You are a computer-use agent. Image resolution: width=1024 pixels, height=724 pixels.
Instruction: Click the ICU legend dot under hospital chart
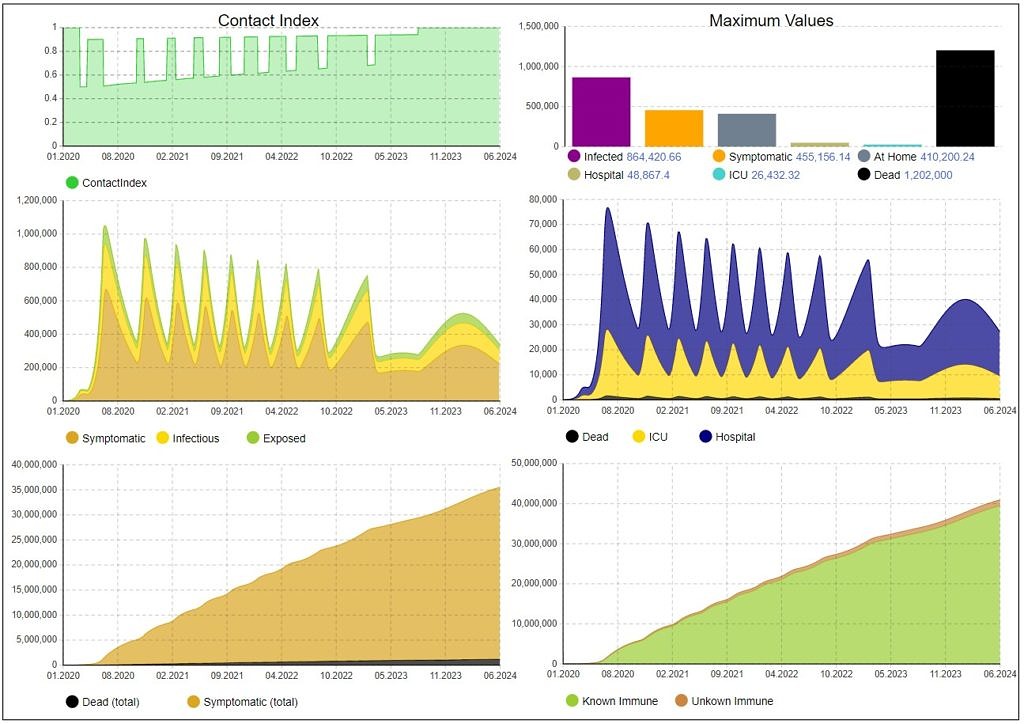(639, 437)
